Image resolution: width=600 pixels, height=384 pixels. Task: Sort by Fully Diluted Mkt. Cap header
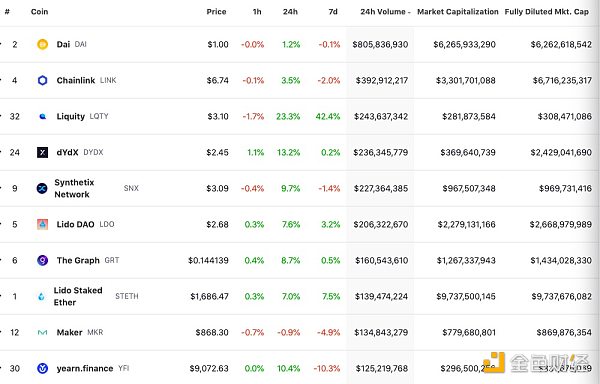click(x=546, y=12)
